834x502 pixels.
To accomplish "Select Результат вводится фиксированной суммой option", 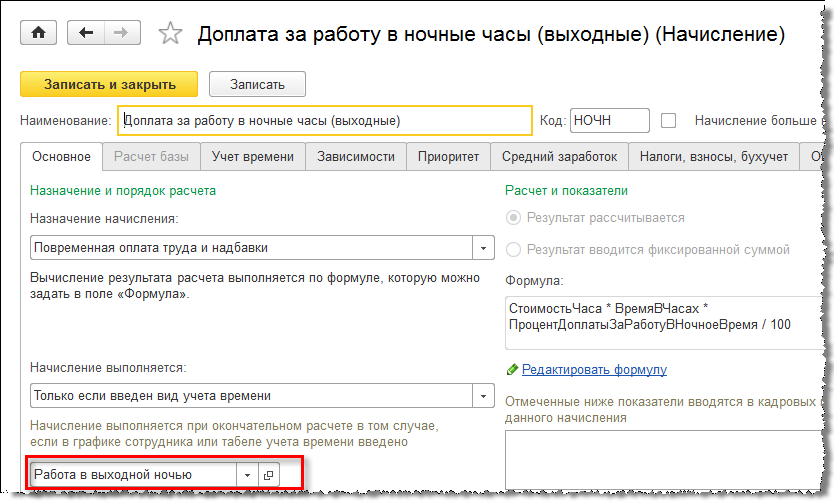I will pos(514,249).
